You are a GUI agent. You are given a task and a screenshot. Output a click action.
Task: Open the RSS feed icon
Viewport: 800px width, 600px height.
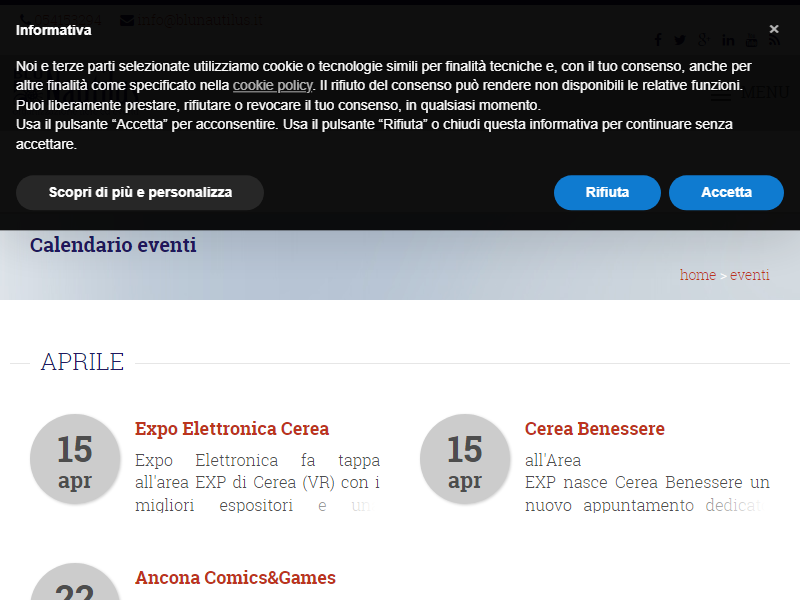774,40
